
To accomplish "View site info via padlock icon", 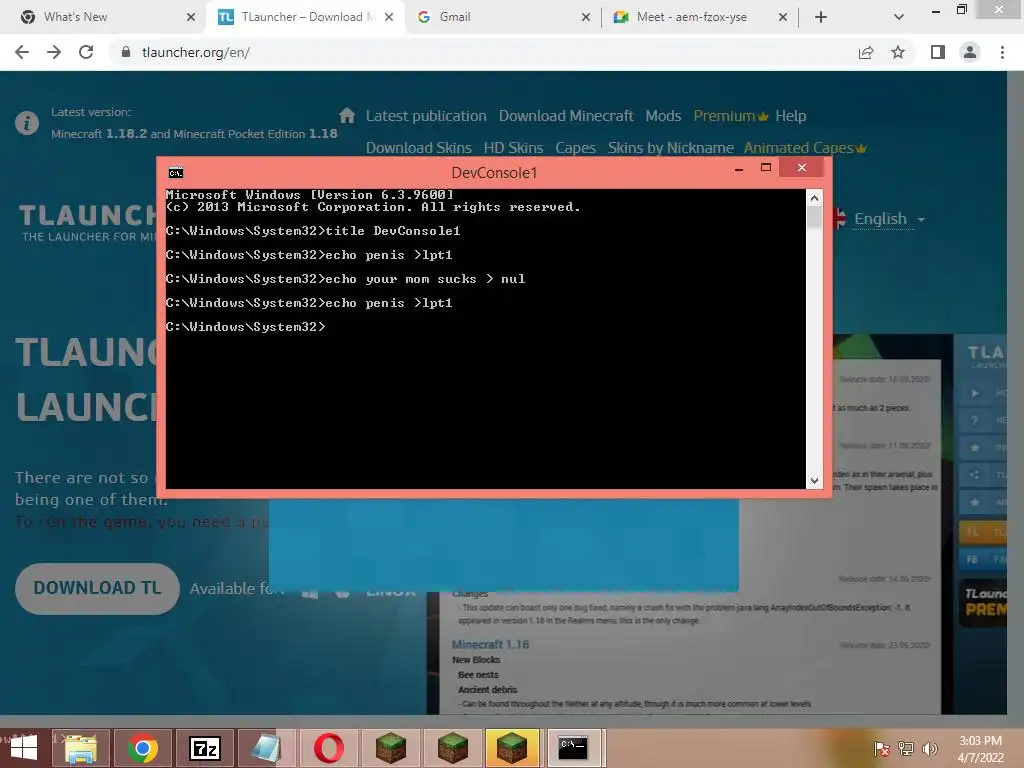I will pyautogui.click(x=126, y=52).
